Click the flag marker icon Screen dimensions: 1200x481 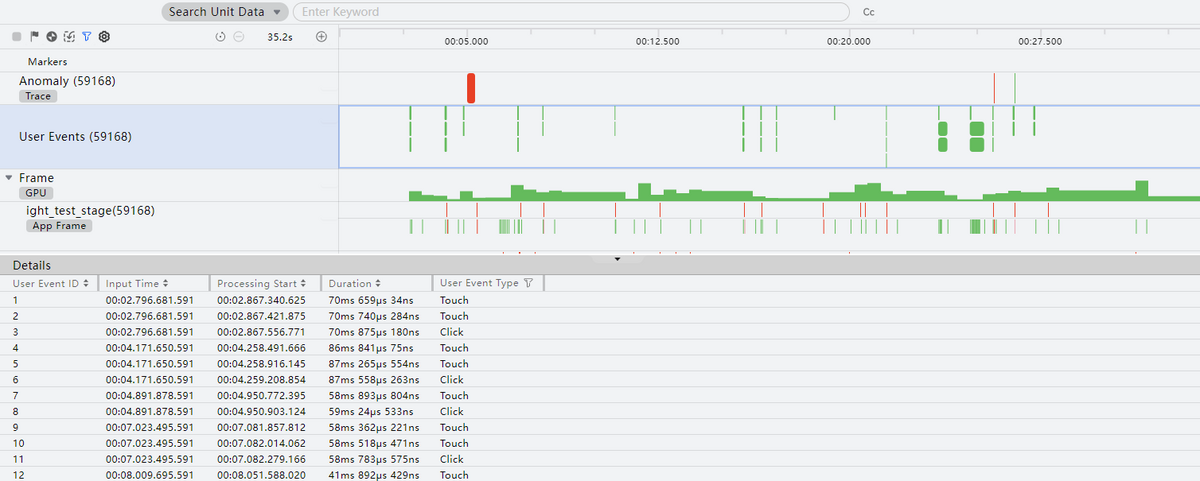pos(34,37)
